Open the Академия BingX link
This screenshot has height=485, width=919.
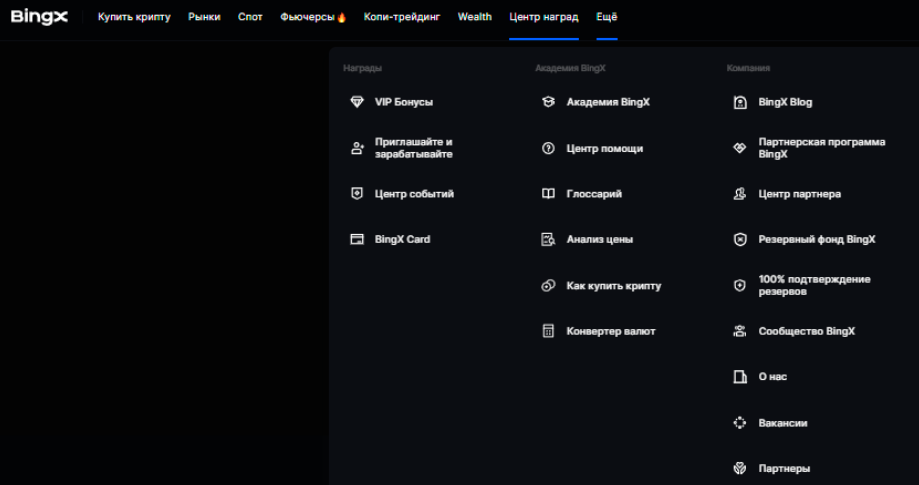point(608,102)
